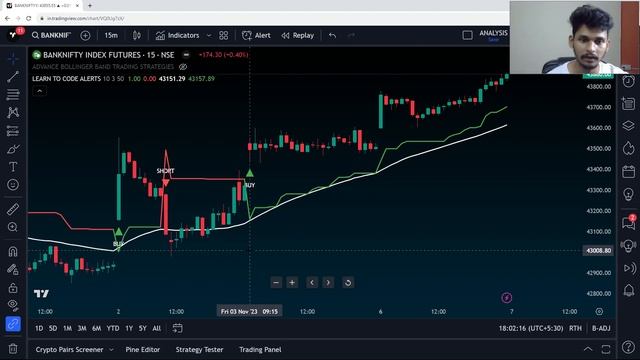This screenshot has height=360, width=640.
Task: Open the Pine Editor tab
Action: click(142, 349)
